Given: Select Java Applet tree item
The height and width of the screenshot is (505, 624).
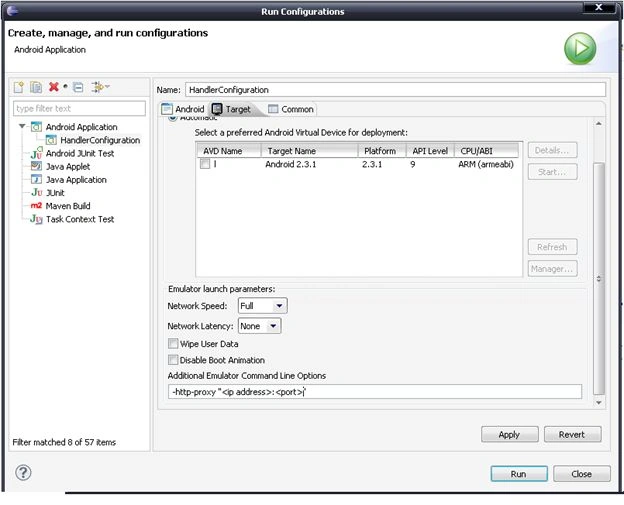Looking at the screenshot, I should click(x=68, y=166).
